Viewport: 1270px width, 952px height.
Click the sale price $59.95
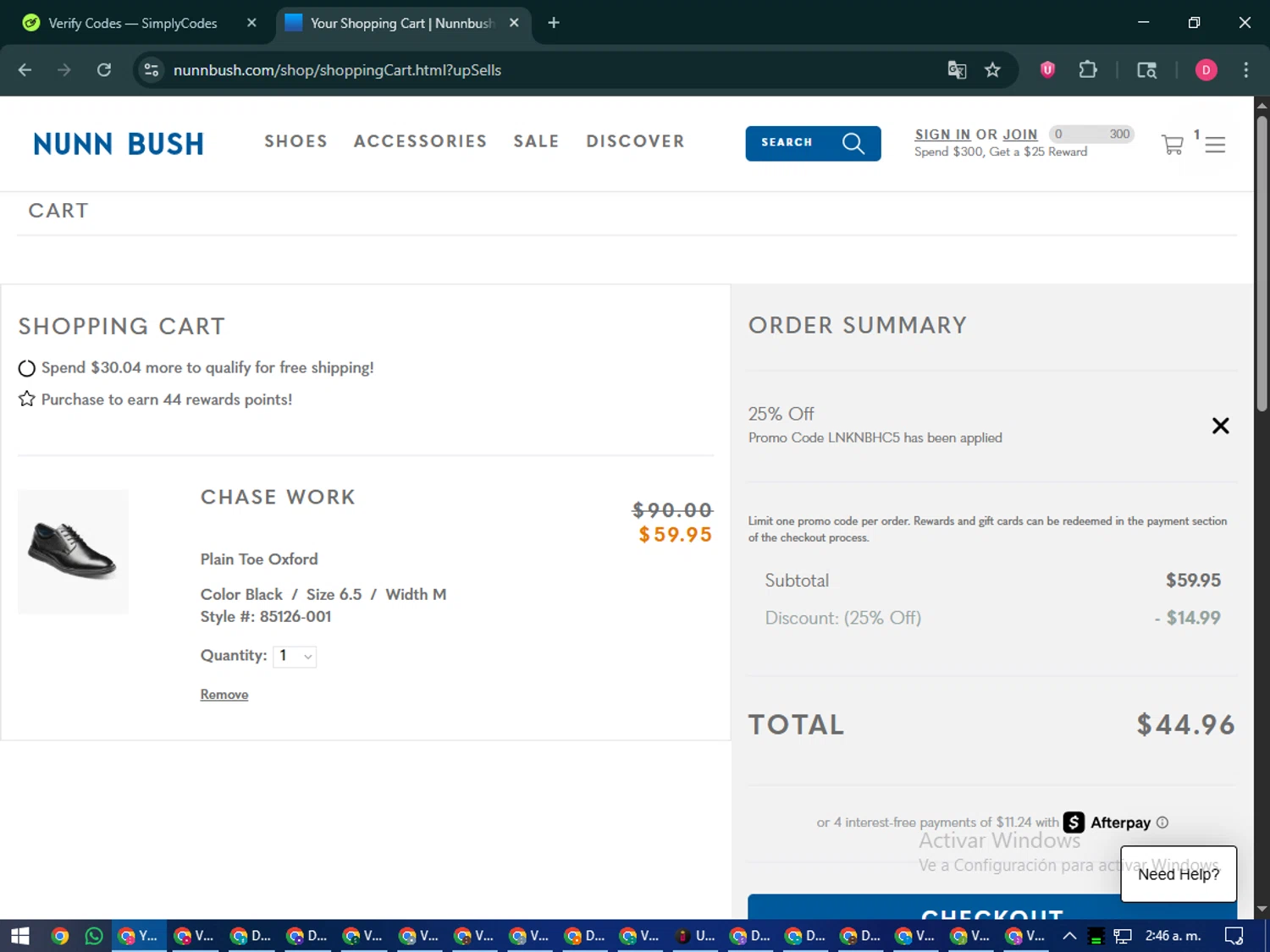click(x=675, y=535)
